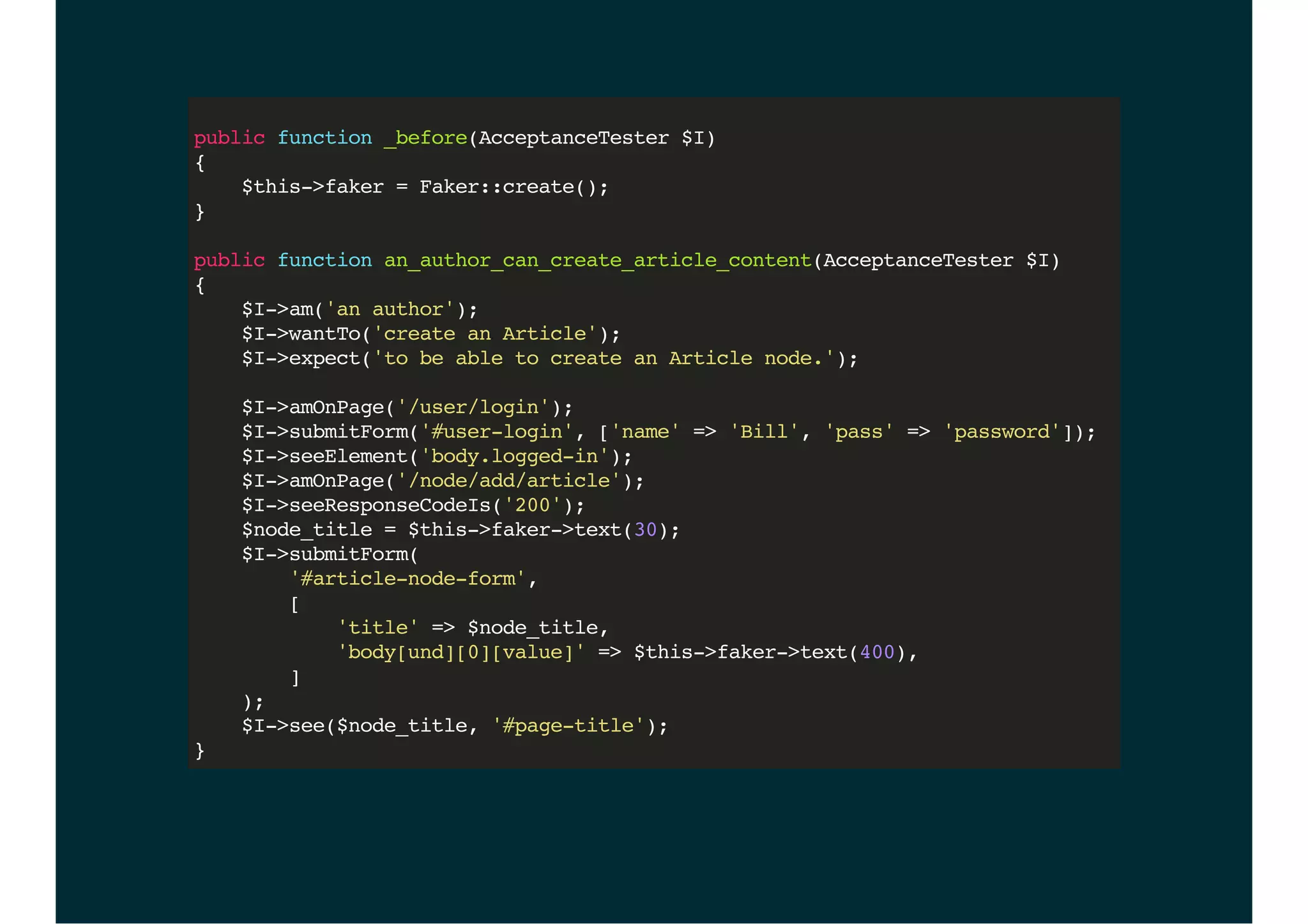The image size is (1308, 924).
Task: Click the 'body[und][0][value]' array key
Action: [461, 652]
